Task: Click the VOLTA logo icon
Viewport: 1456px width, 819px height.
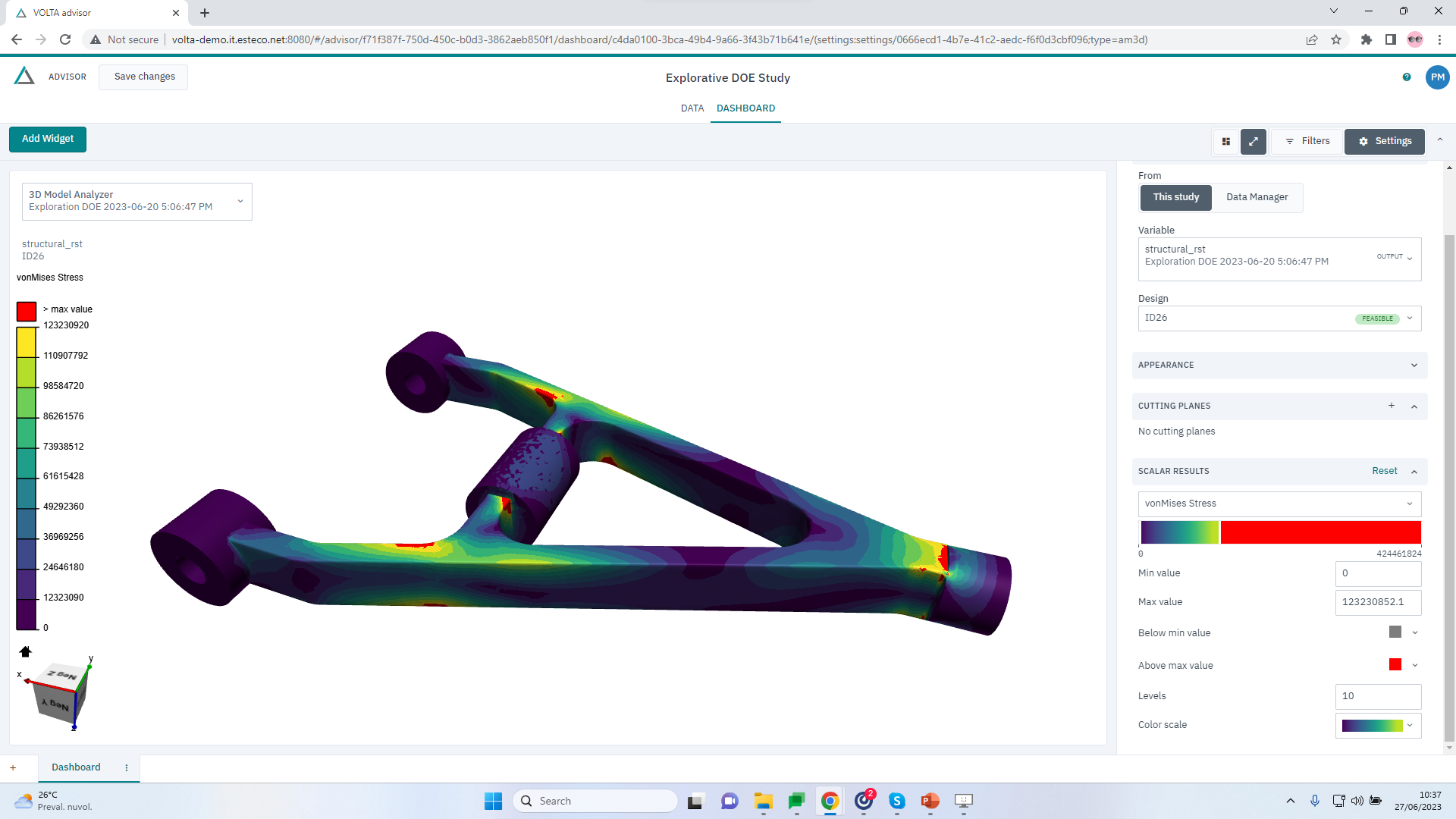Action: pos(24,76)
